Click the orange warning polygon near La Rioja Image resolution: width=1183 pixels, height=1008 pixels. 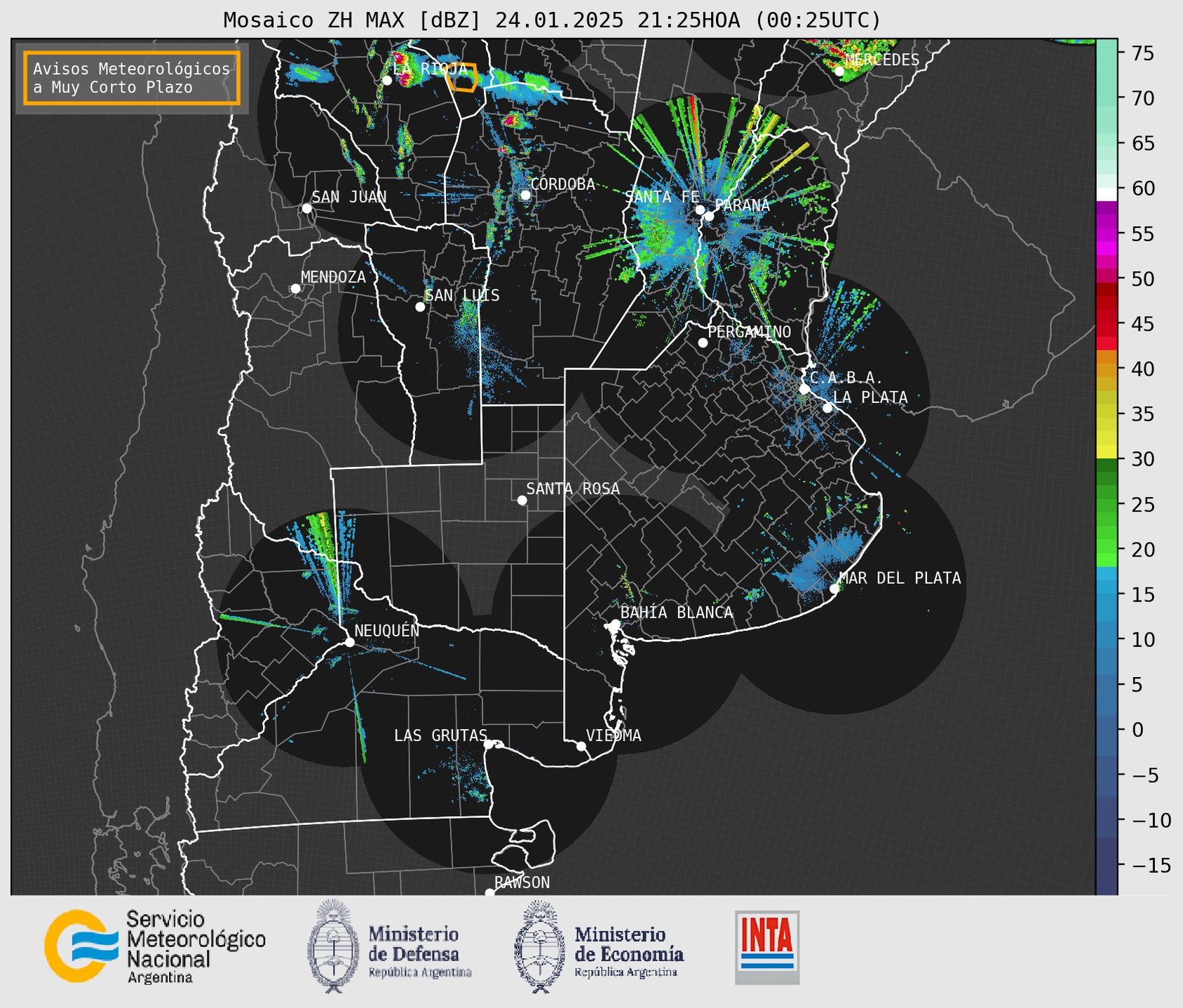point(463,77)
